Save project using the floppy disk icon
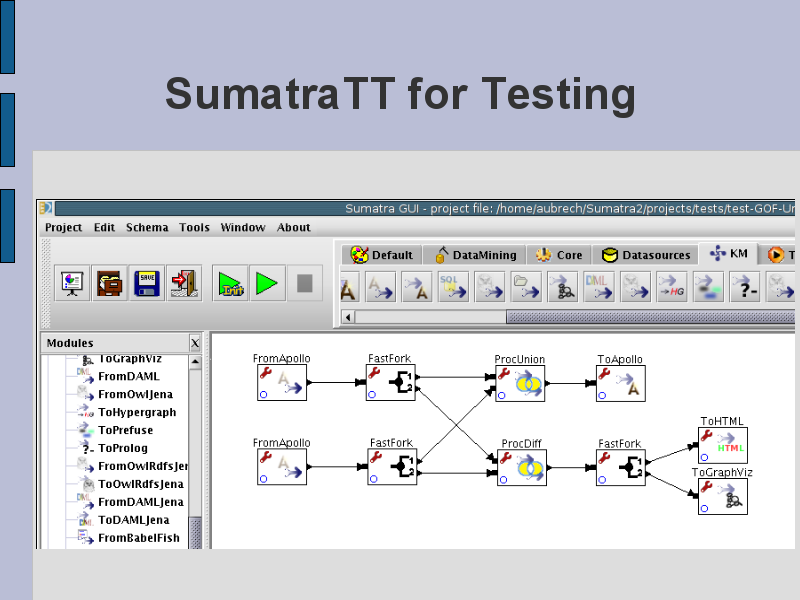 (147, 283)
